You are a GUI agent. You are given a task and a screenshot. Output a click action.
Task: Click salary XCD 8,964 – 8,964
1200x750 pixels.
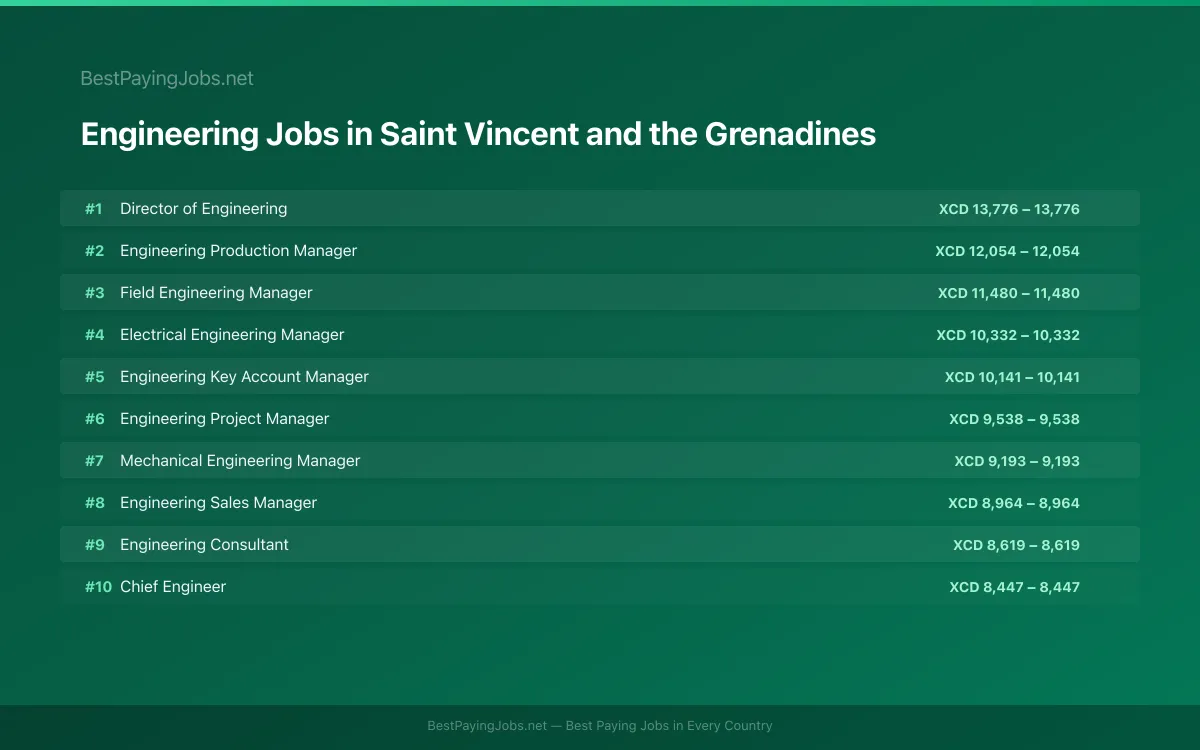(x=1014, y=503)
